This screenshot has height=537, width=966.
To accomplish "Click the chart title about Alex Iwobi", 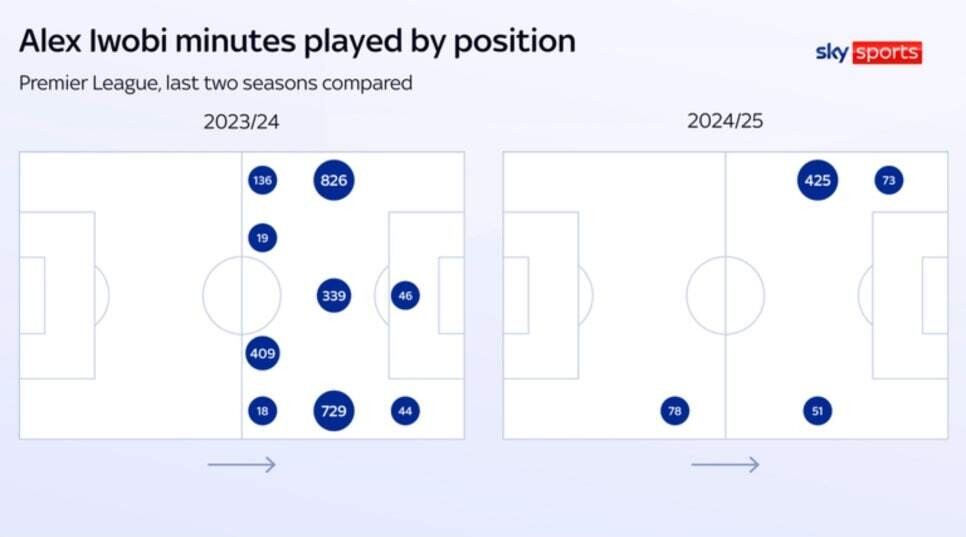I will 298,42.
